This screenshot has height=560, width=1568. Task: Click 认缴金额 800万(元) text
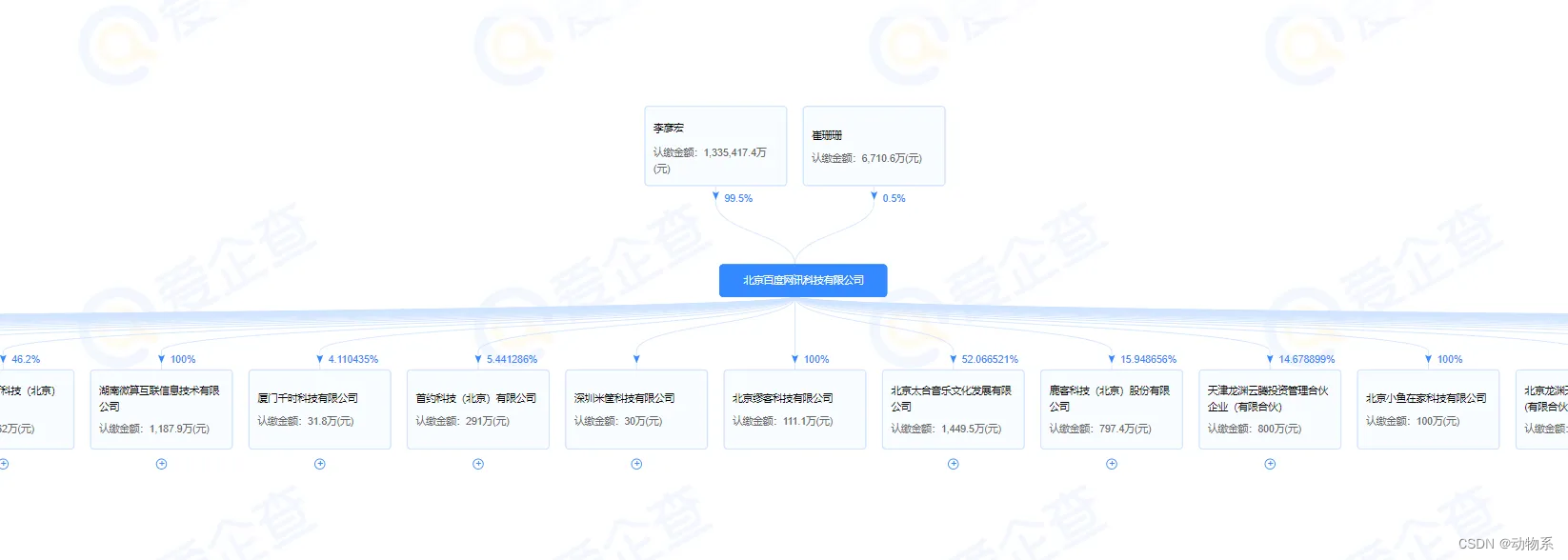click(x=1255, y=429)
